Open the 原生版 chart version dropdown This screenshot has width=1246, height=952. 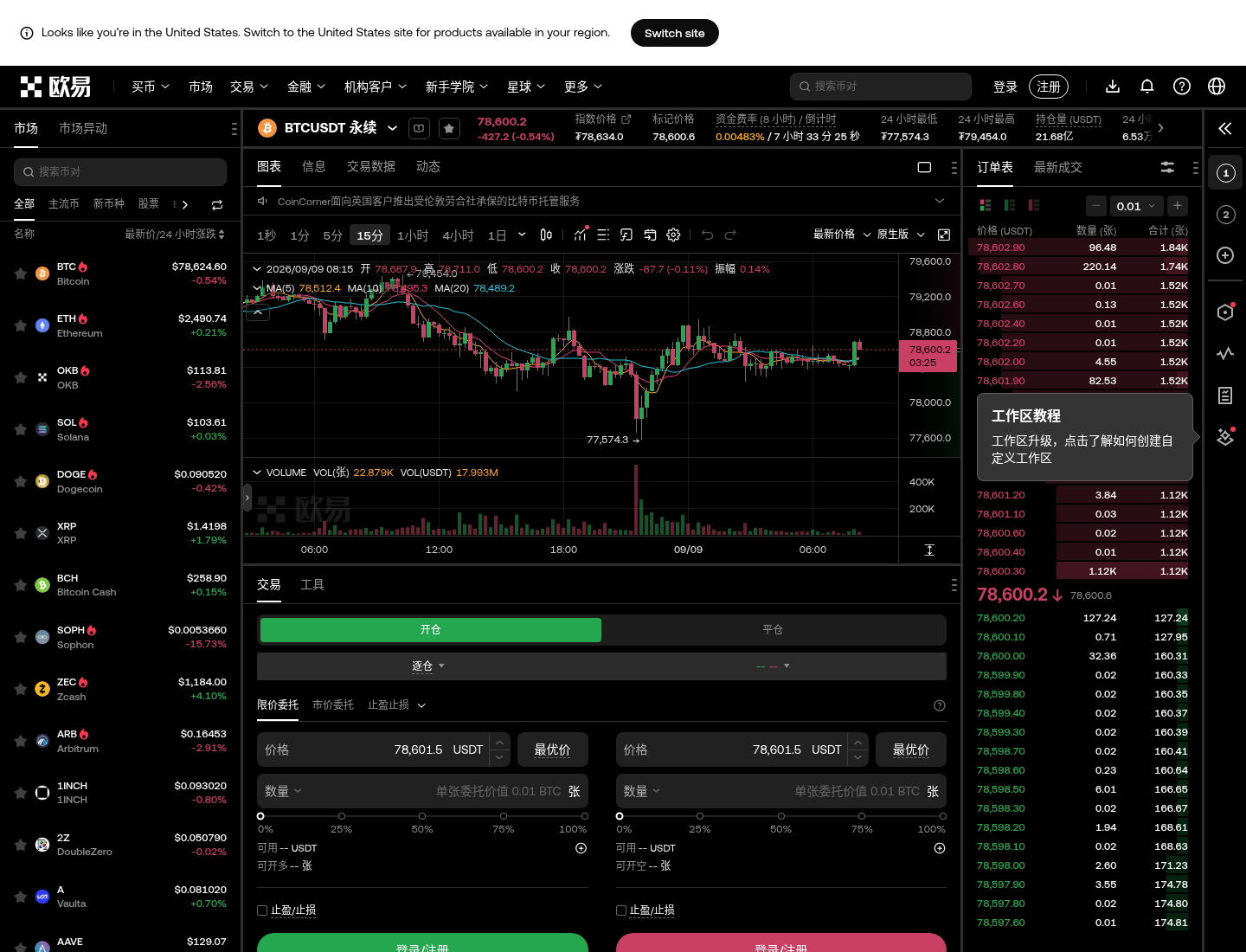[901, 235]
